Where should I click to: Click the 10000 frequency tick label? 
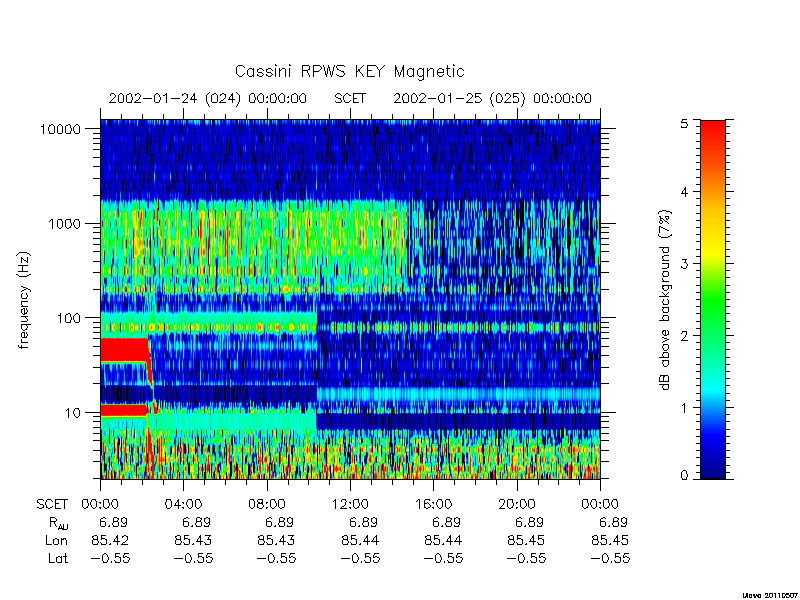(x=60, y=129)
